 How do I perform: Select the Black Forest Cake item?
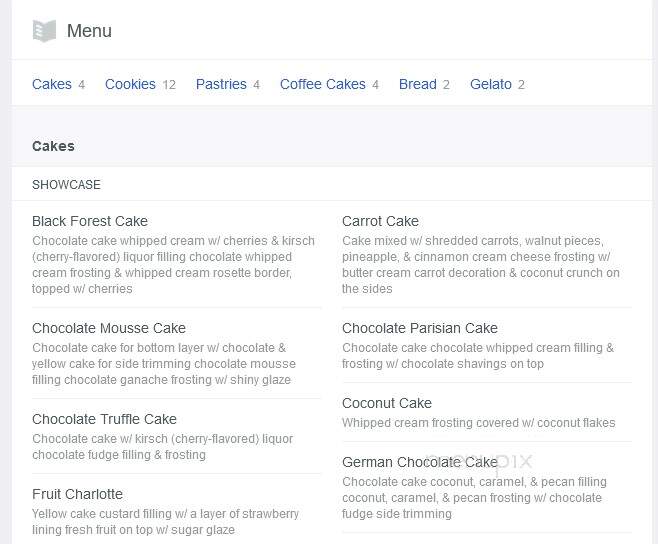[90, 221]
